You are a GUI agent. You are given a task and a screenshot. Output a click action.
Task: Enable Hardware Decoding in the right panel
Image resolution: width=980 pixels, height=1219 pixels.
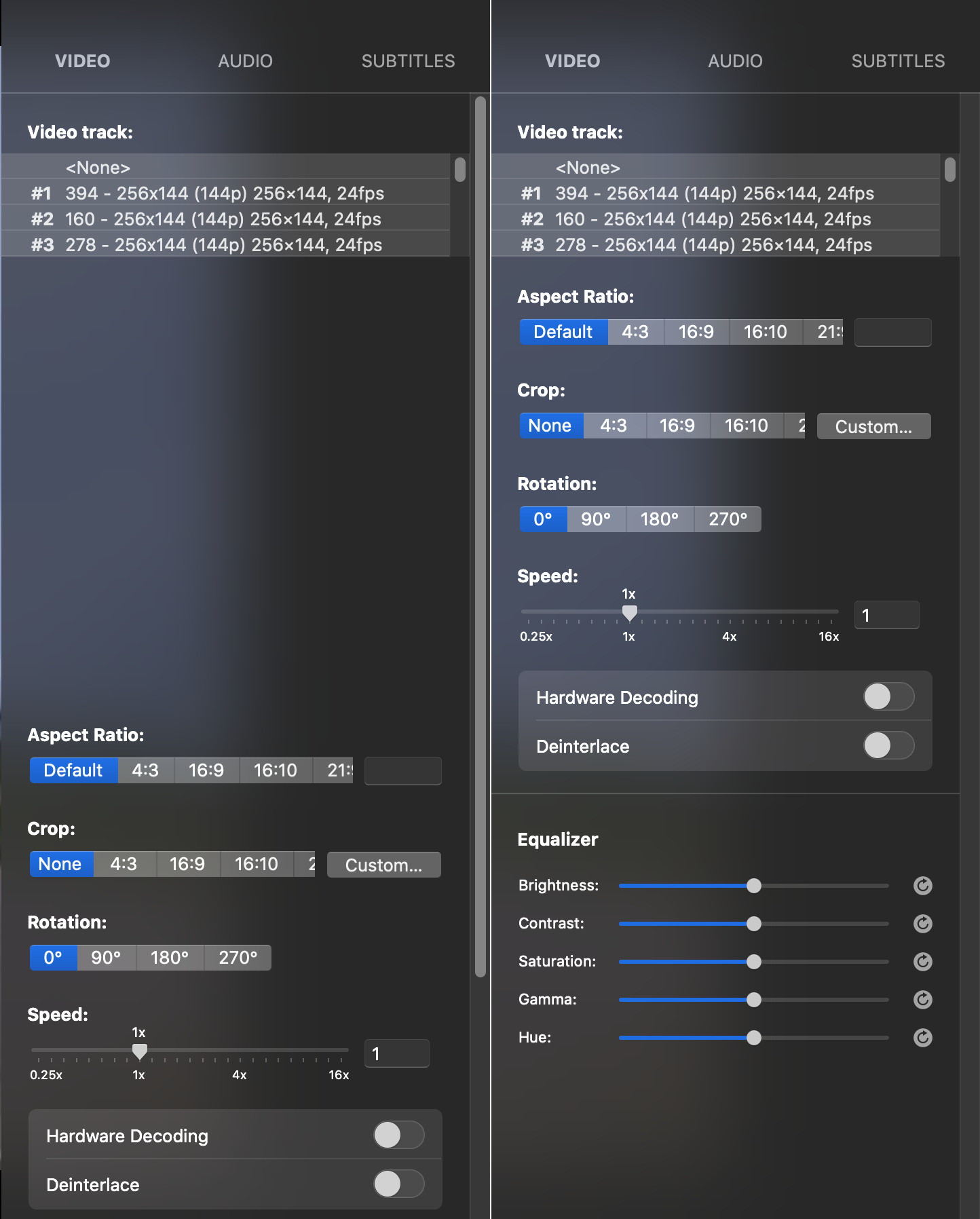click(x=889, y=696)
